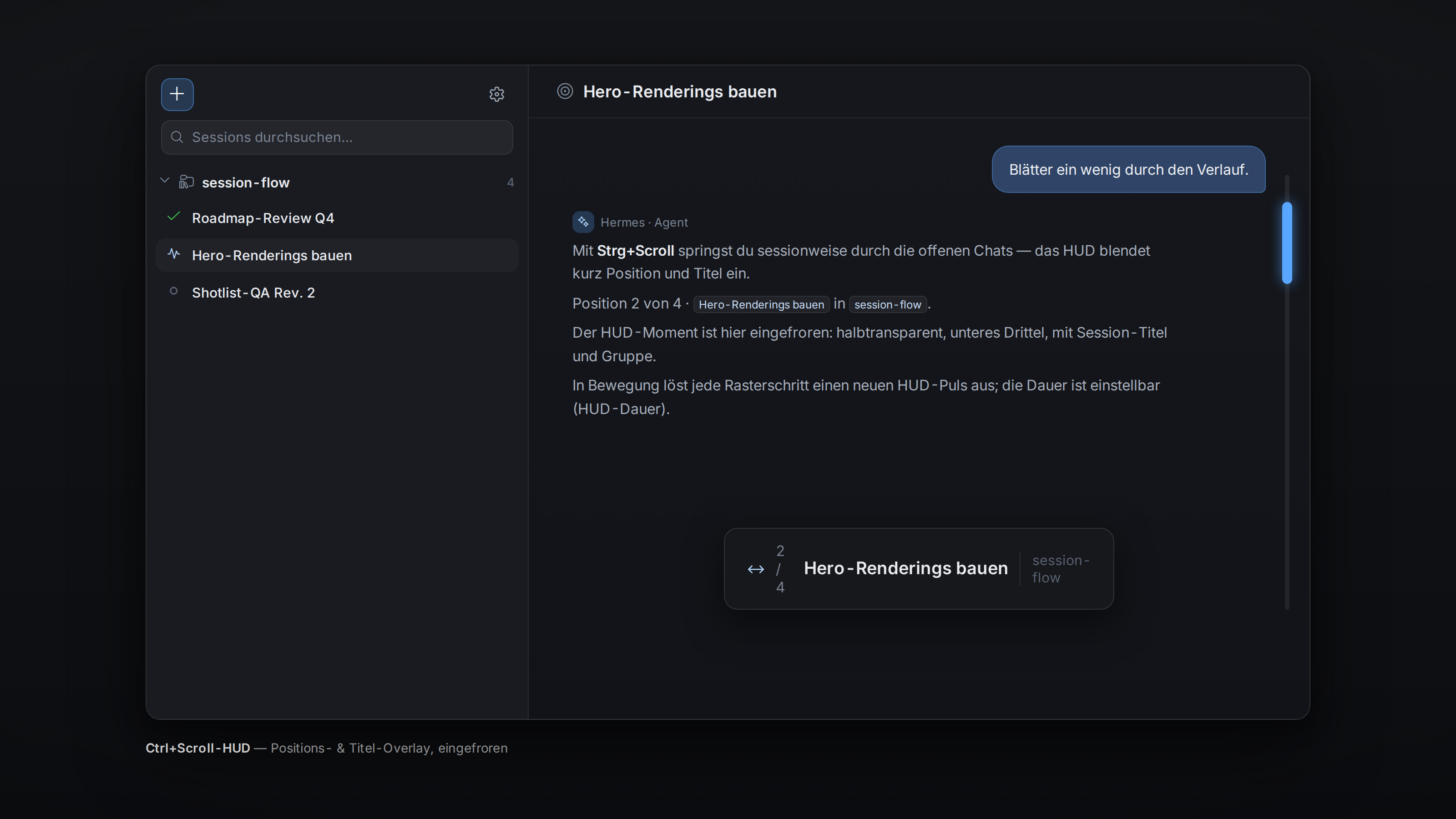This screenshot has width=1456, height=819.
Task: Click the session count badge '4'
Action: pyautogui.click(x=511, y=182)
